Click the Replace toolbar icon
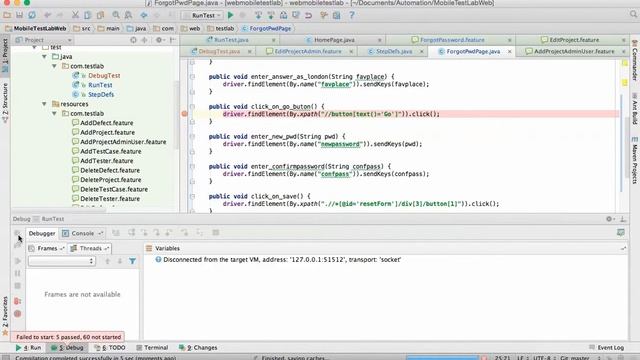Screen dimensions: 640x360 pyautogui.click(x=128, y=16)
